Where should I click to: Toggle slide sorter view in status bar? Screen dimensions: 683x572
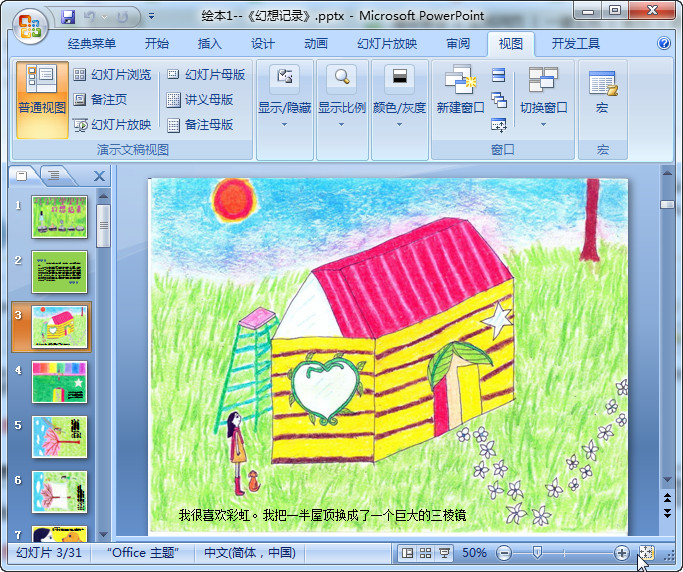pyautogui.click(x=426, y=553)
